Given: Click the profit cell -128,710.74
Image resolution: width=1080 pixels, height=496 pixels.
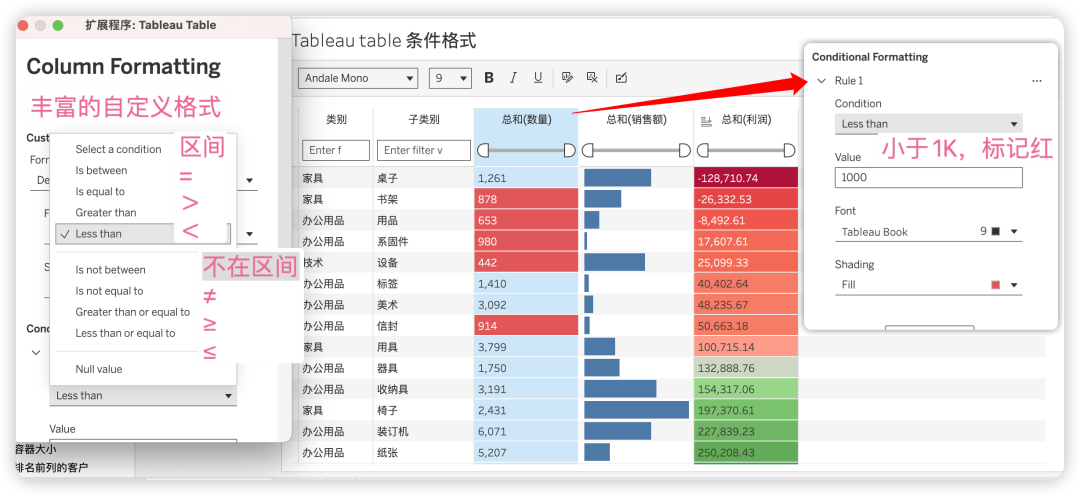Looking at the screenshot, I should coord(746,178).
